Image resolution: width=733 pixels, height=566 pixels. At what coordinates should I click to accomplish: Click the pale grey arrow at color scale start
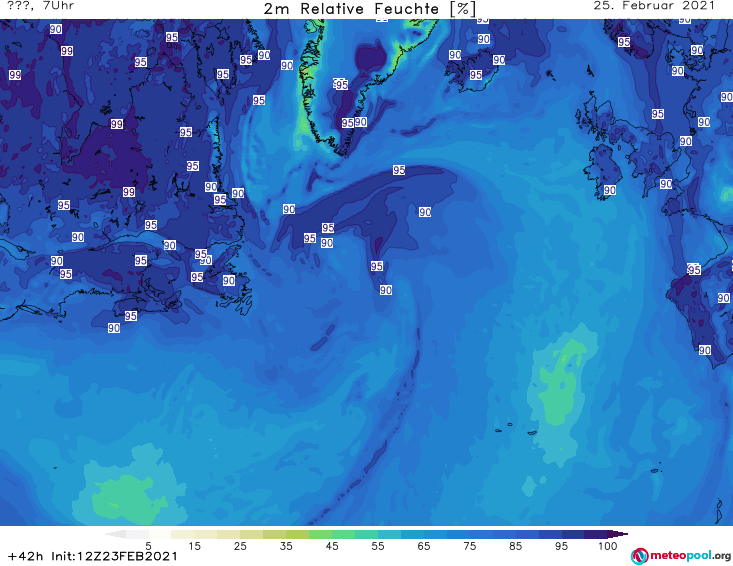click(115, 534)
